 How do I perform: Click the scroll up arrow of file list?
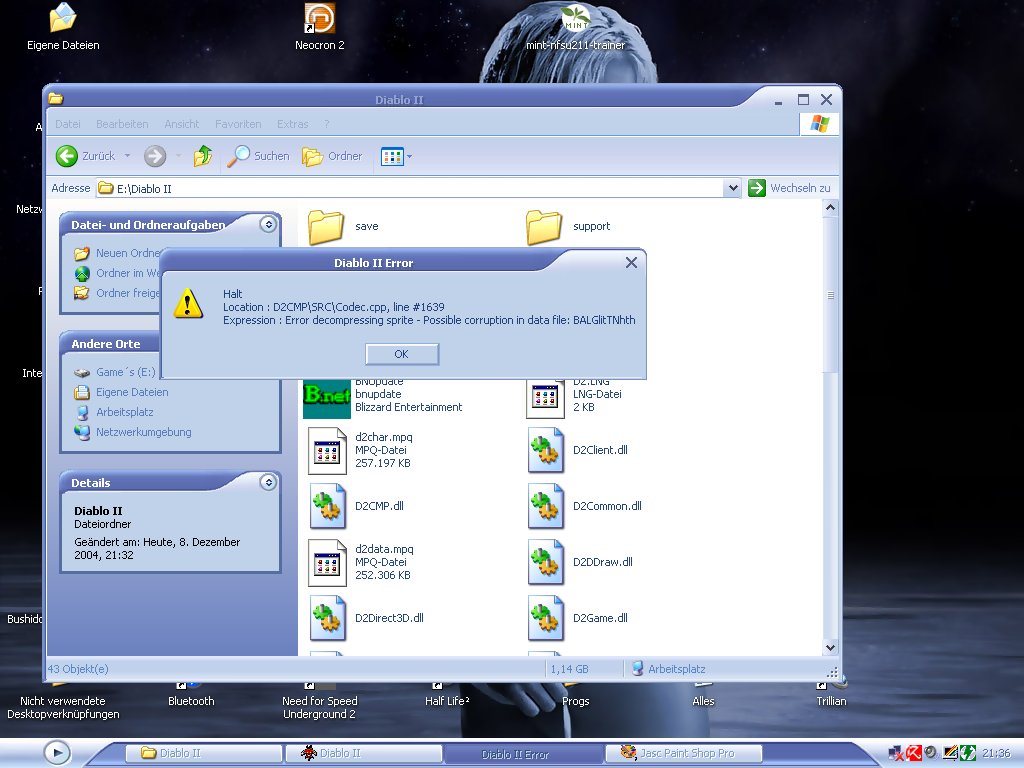[830, 208]
